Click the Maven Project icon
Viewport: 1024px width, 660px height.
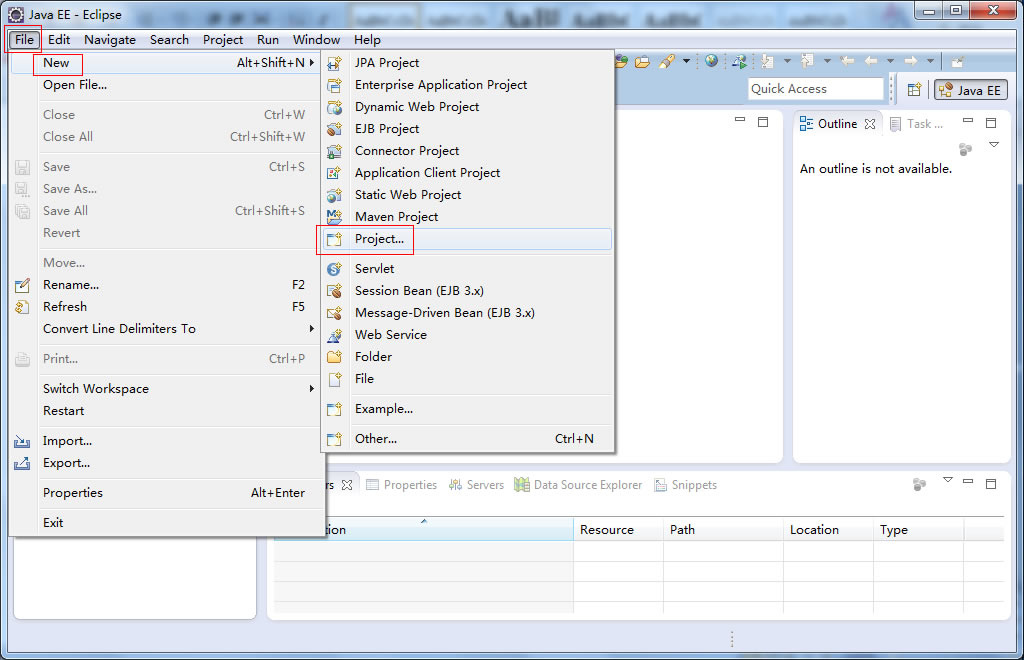click(x=334, y=217)
